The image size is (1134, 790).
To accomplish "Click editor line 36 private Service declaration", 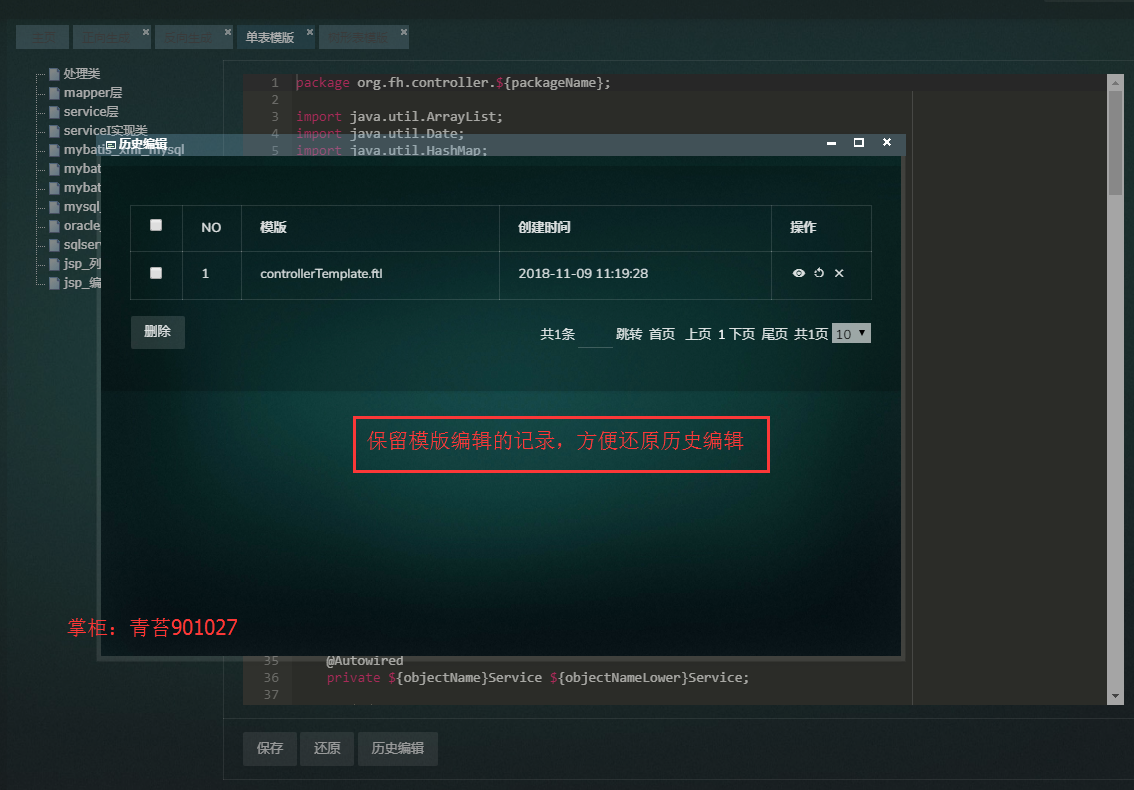I will coord(538,678).
